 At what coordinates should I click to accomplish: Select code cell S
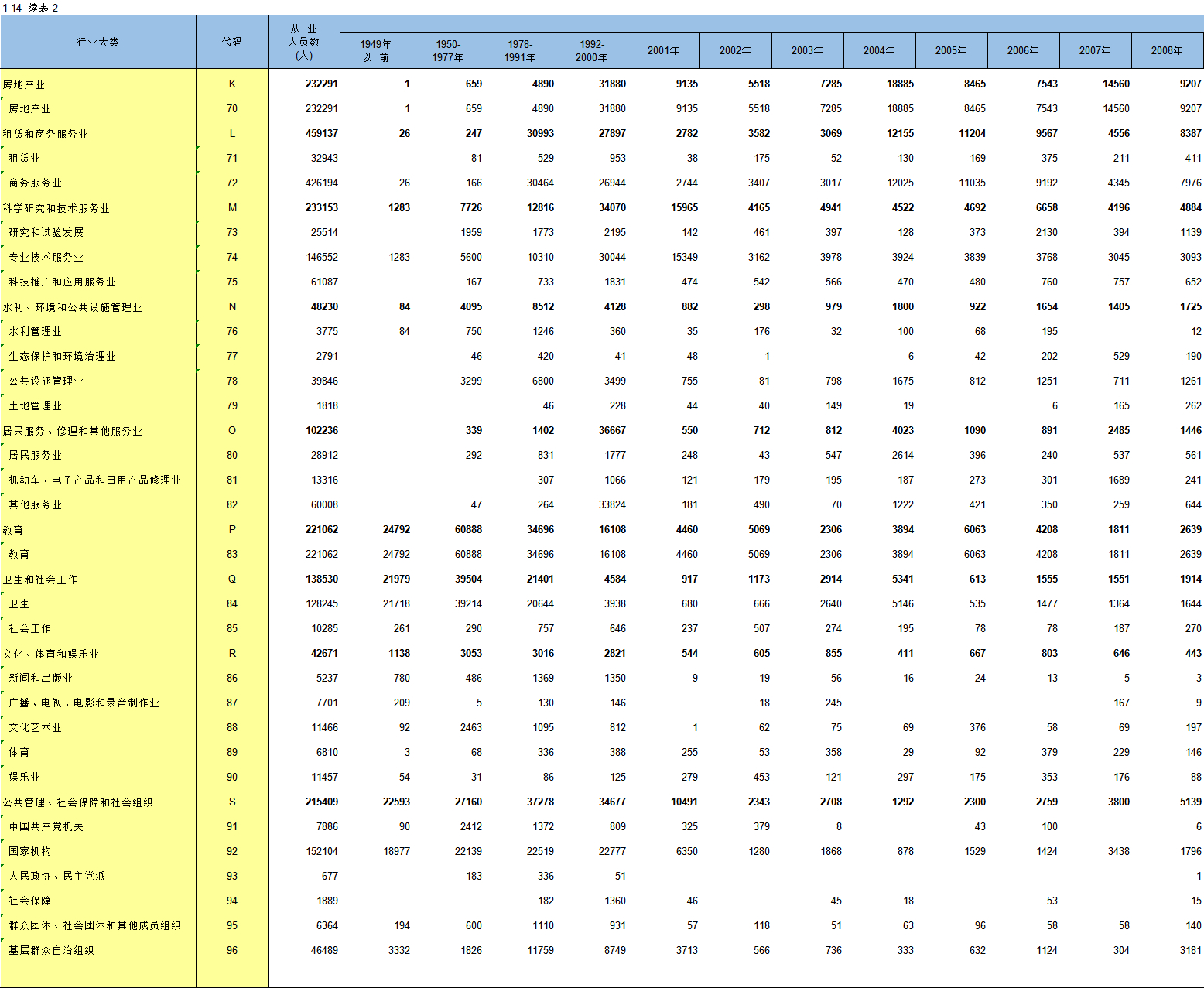pos(232,802)
